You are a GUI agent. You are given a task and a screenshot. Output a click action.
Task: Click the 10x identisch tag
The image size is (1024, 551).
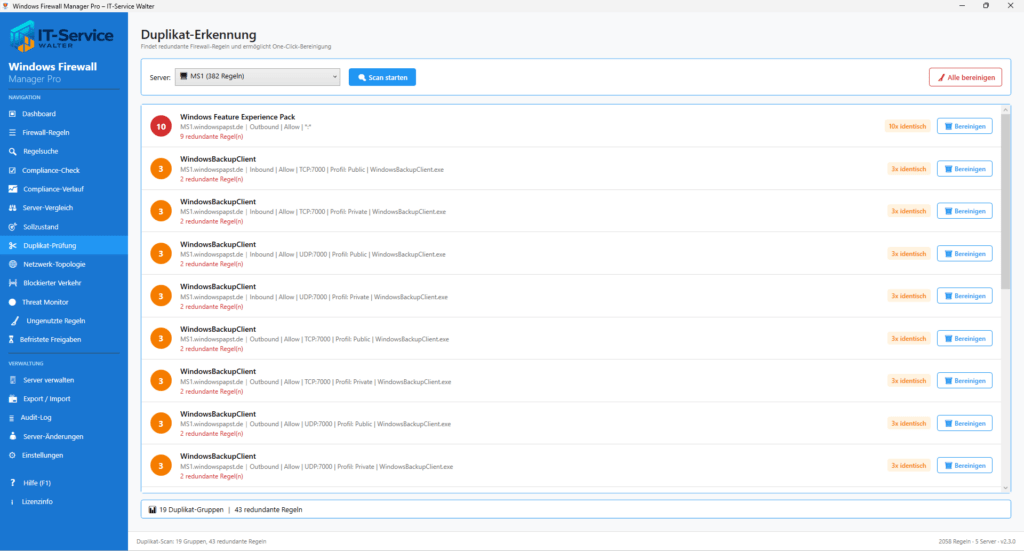[x=907, y=127]
